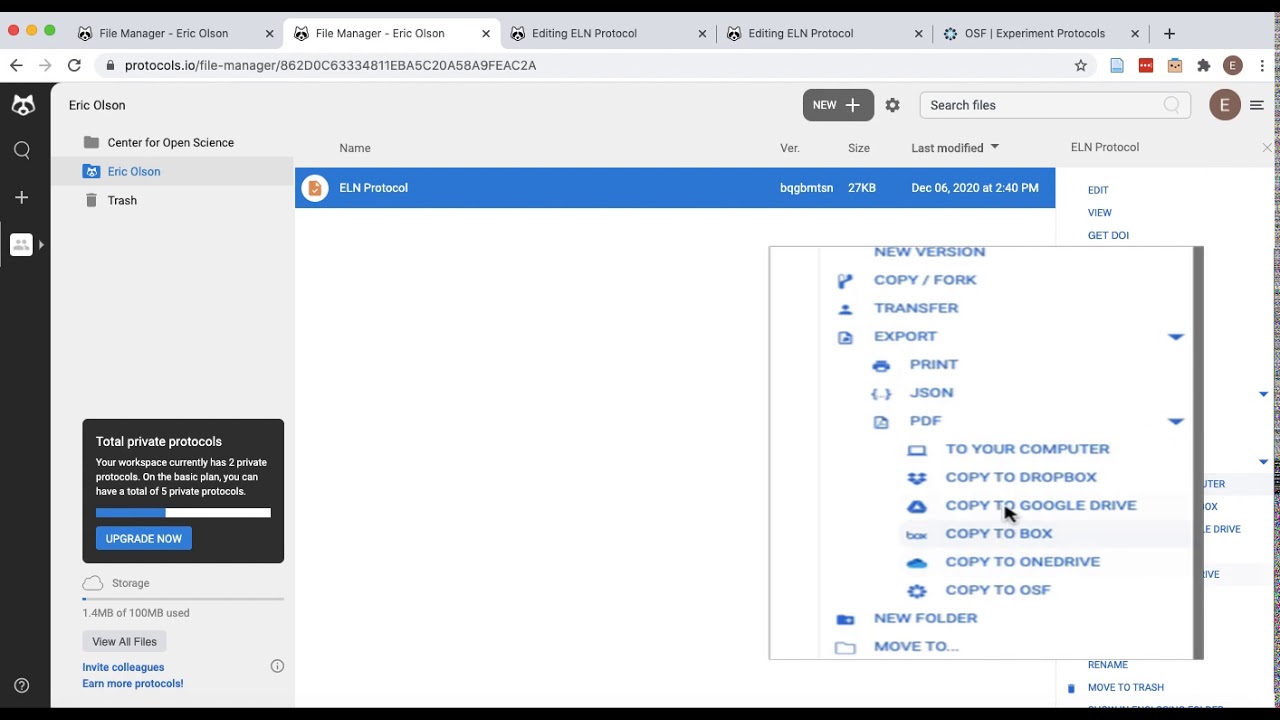Open the Chrome three-dot menu
This screenshot has width=1280, height=720.
click(1263, 65)
